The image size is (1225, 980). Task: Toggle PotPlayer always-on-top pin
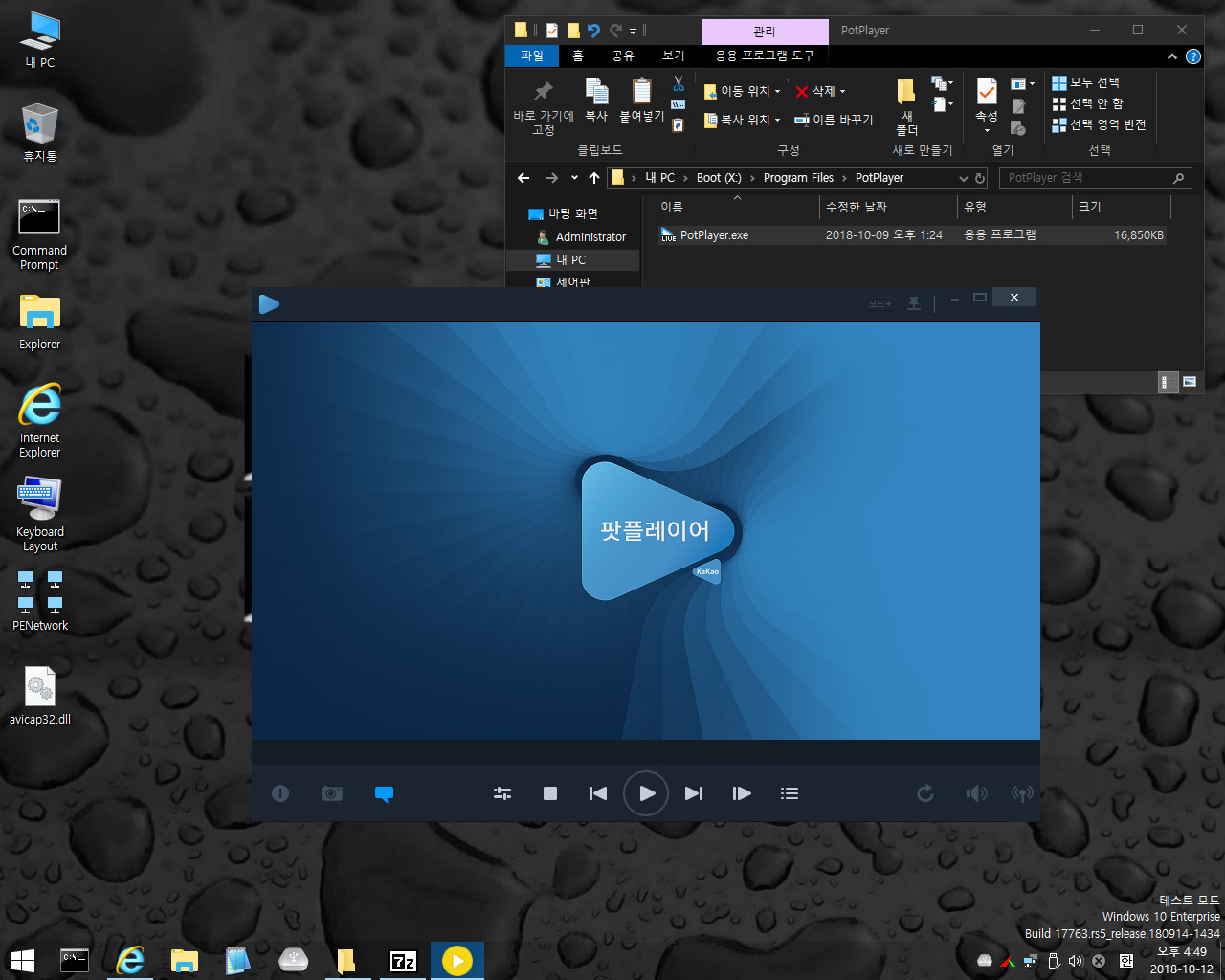tap(914, 303)
